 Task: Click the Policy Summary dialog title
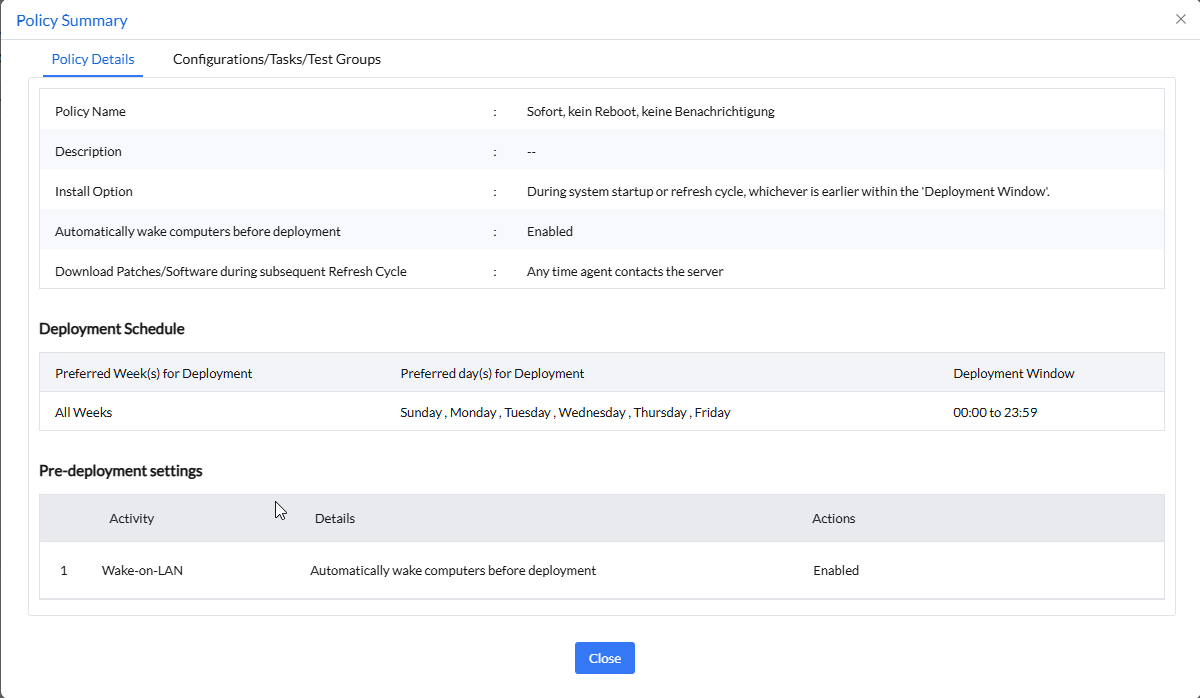(x=72, y=20)
